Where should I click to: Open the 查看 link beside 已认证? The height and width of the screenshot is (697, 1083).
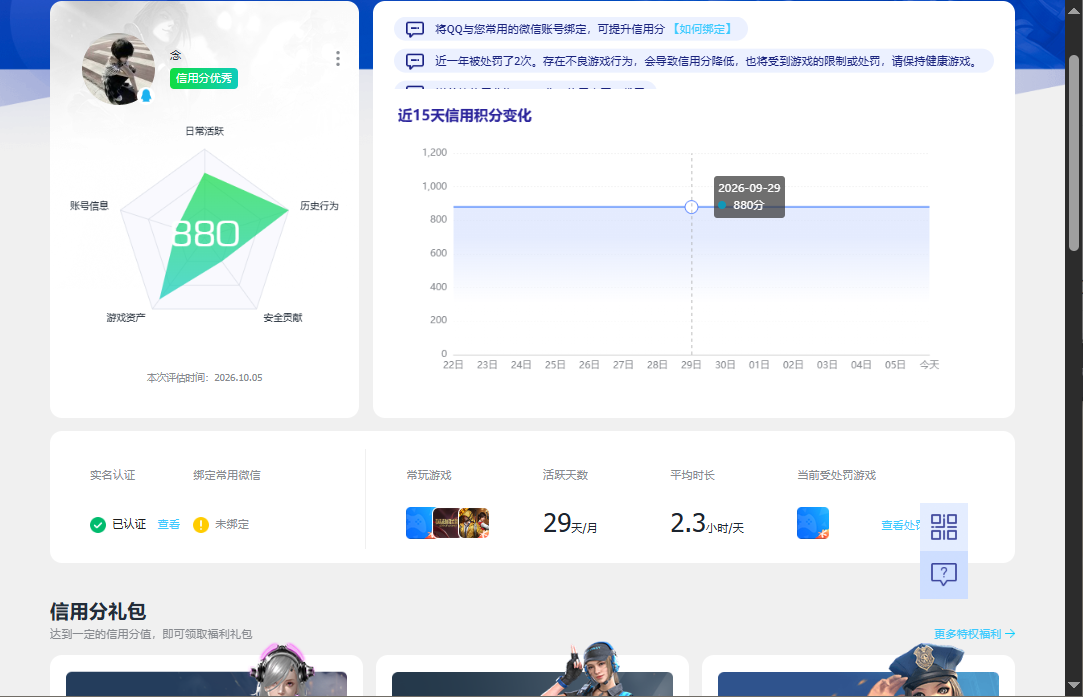[169, 524]
